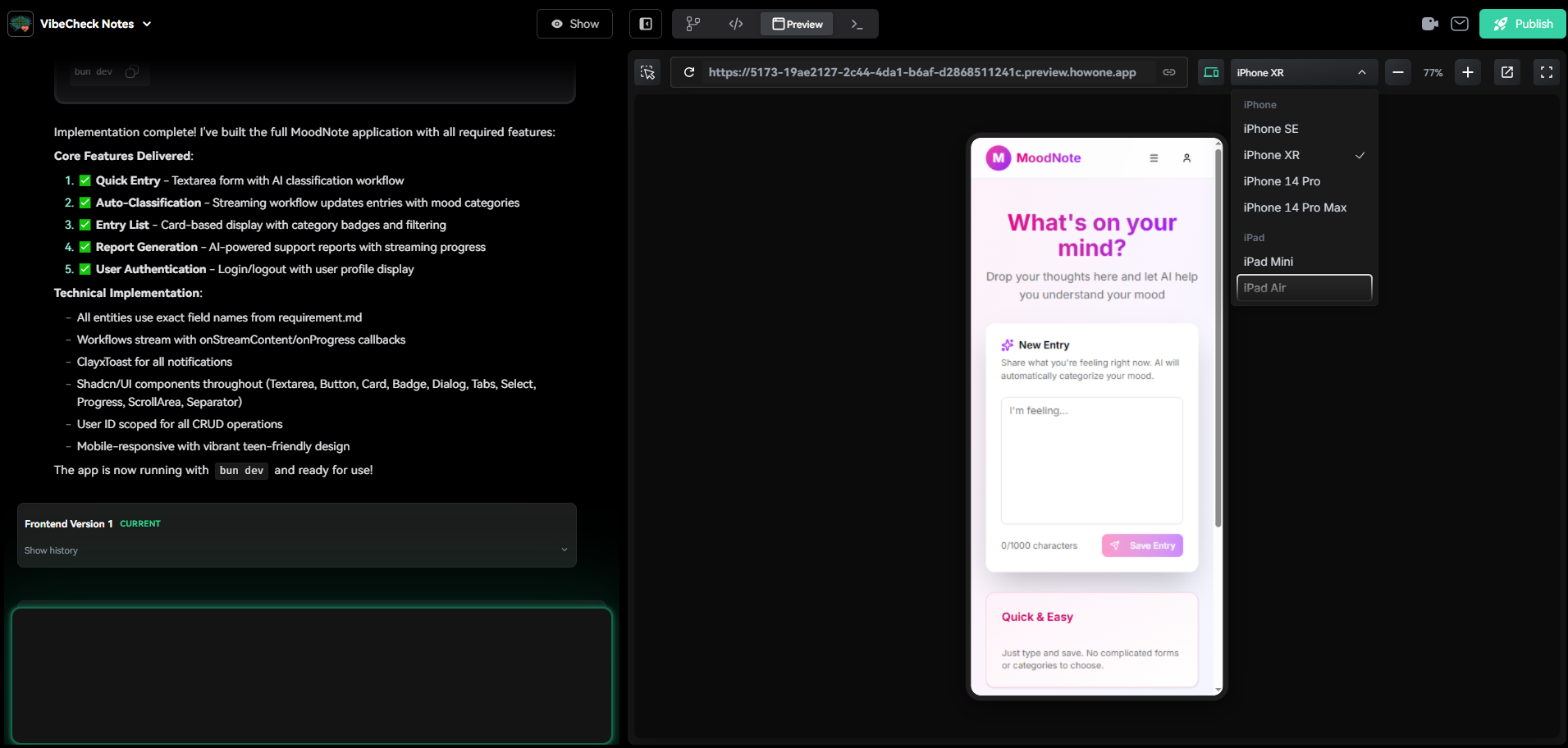Open the version control branch view
1568x748 pixels.
[693, 24]
